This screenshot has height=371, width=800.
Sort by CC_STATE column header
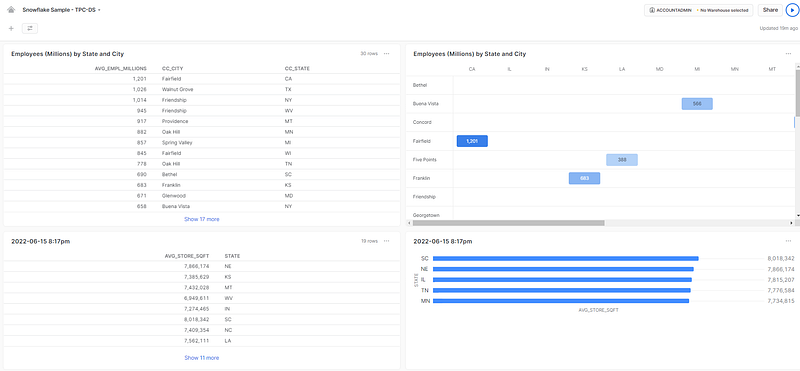297,68
